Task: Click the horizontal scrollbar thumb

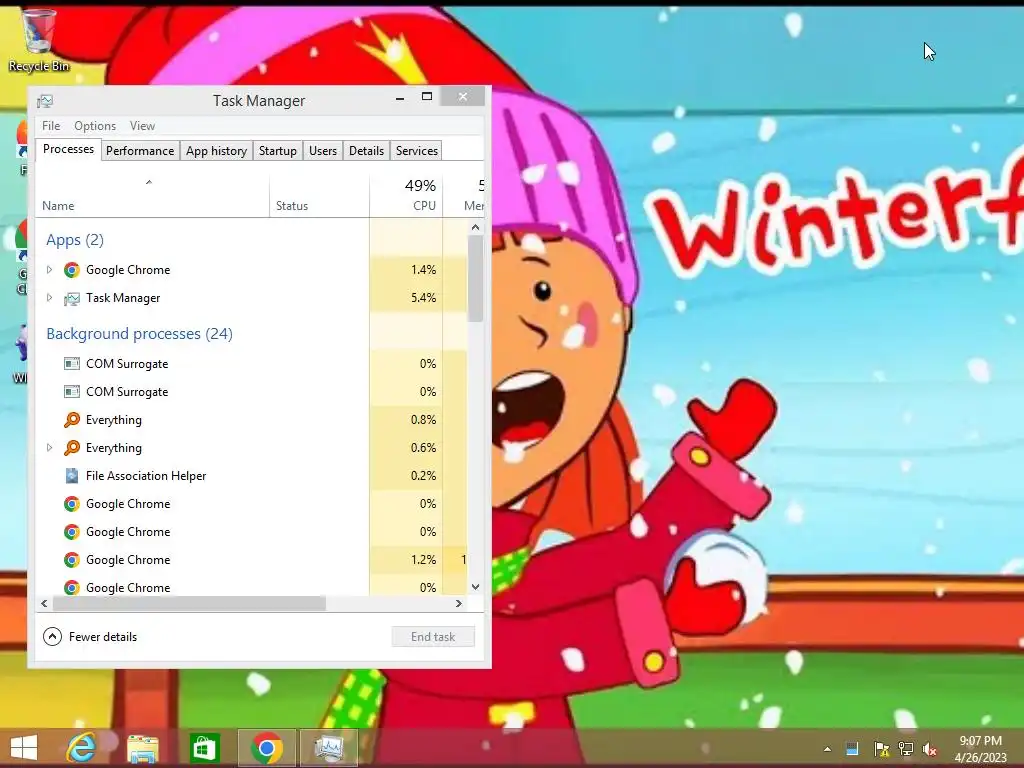Action: (x=189, y=603)
